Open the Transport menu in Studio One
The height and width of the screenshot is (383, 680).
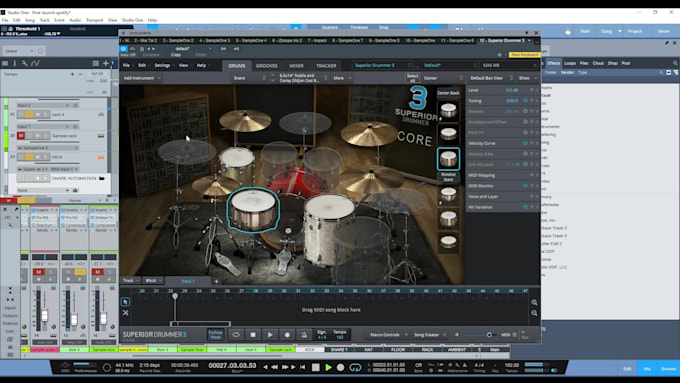point(95,20)
